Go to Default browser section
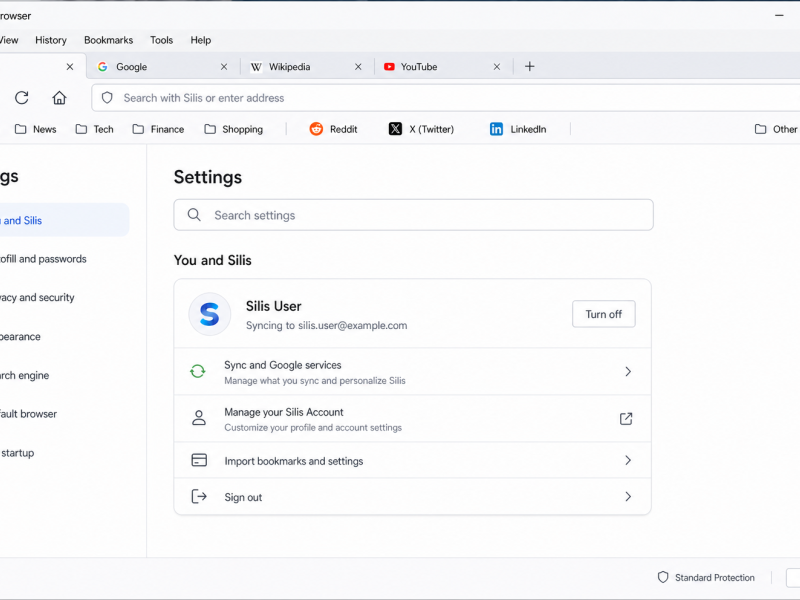This screenshot has height=600, width=800. click(x=28, y=414)
